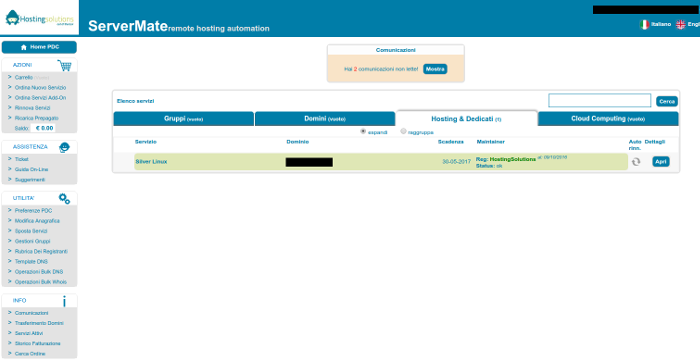Screen dimensions: 700x361
Task: Switch to the Domini tab
Action: tap(325, 119)
